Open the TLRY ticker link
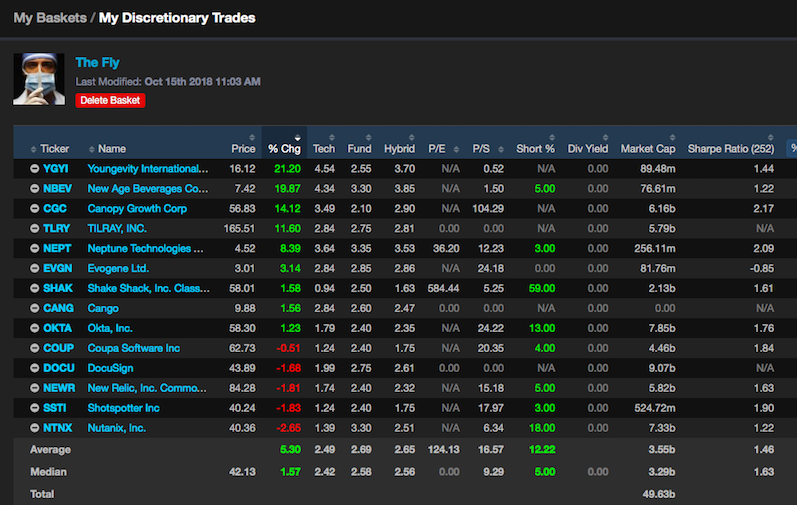The height and width of the screenshot is (505, 797). pyautogui.click(x=56, y=229)
